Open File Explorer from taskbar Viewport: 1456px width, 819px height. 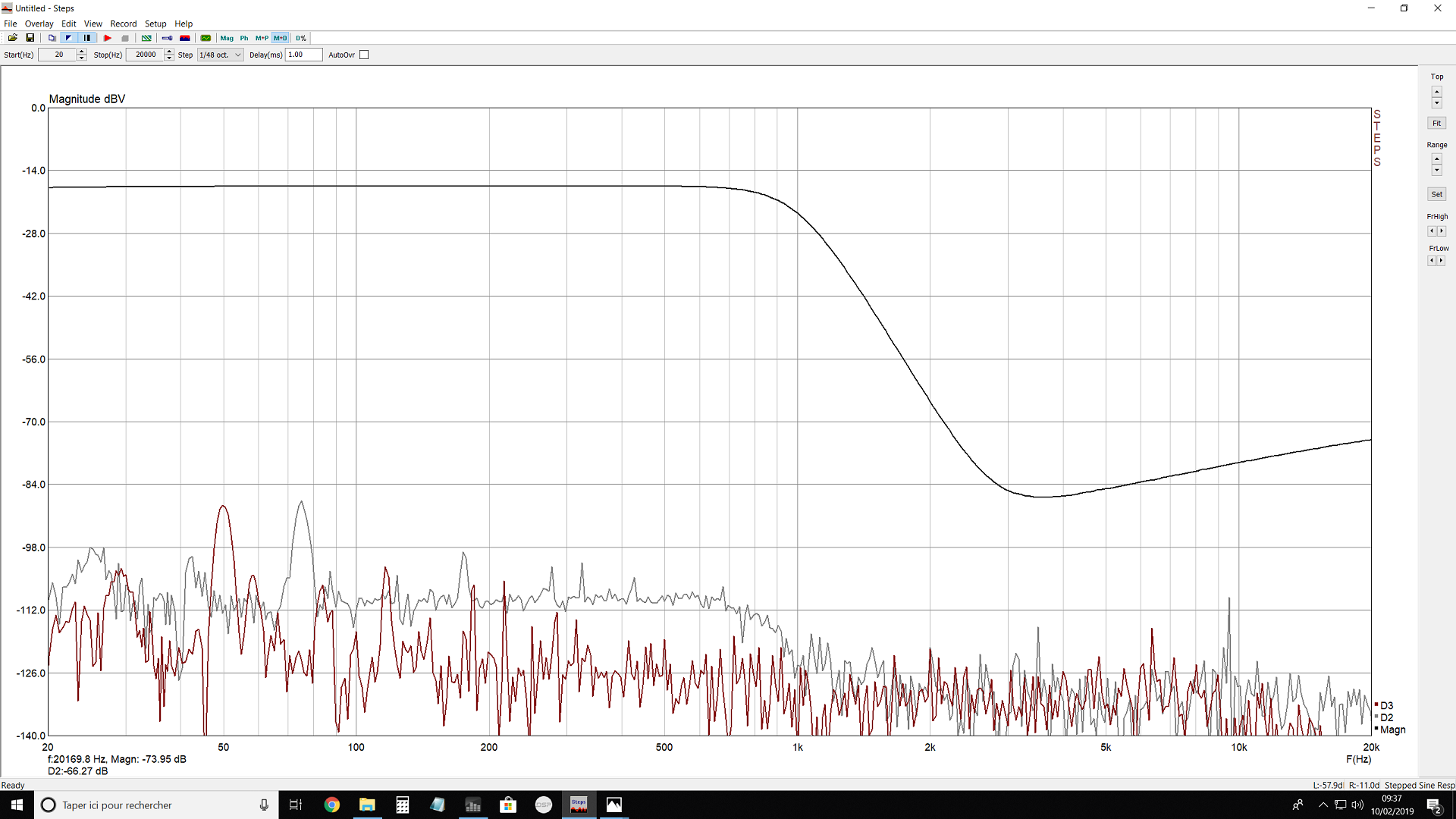367,805
